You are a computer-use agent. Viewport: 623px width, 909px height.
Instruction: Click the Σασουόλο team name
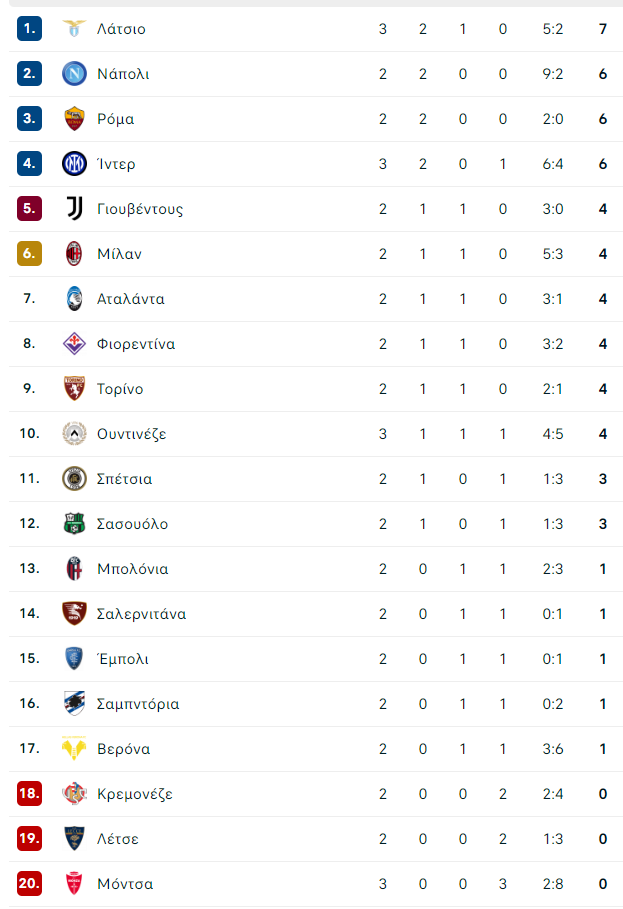pyautogui.click(x=132, y=524)
